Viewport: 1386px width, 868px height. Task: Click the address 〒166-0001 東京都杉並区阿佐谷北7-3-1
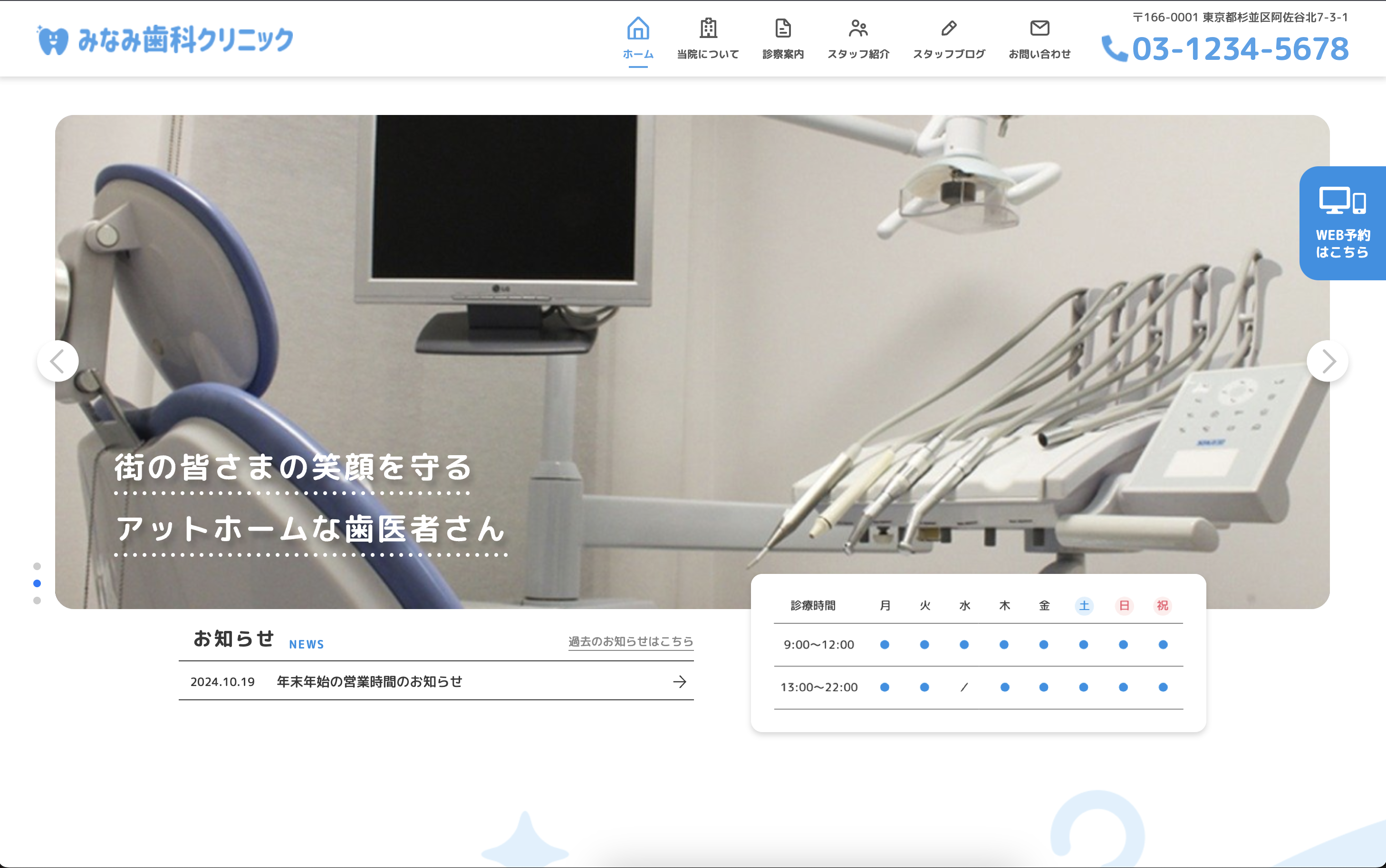pos(1240,17)
